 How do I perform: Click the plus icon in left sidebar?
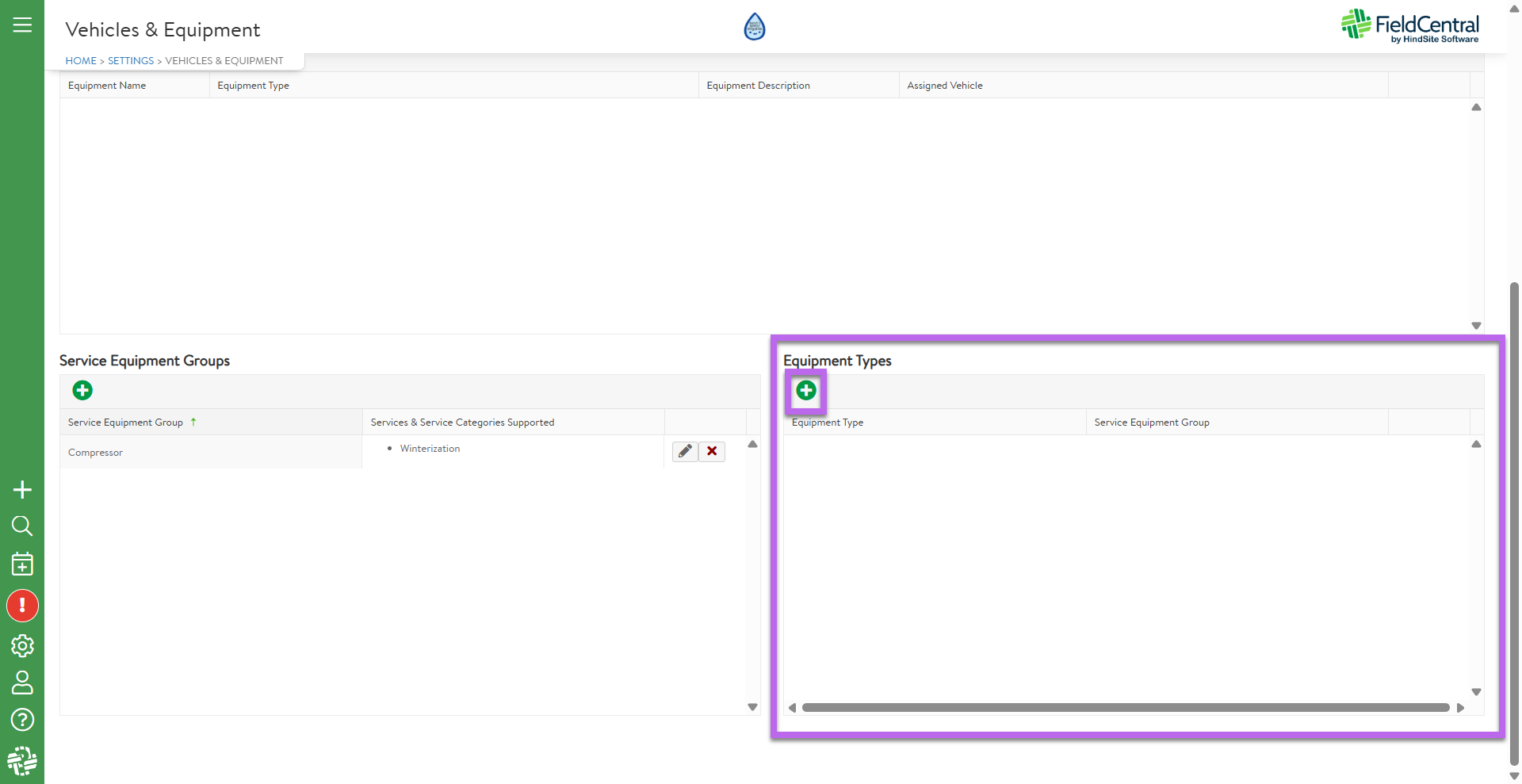[x=22, y=490]
